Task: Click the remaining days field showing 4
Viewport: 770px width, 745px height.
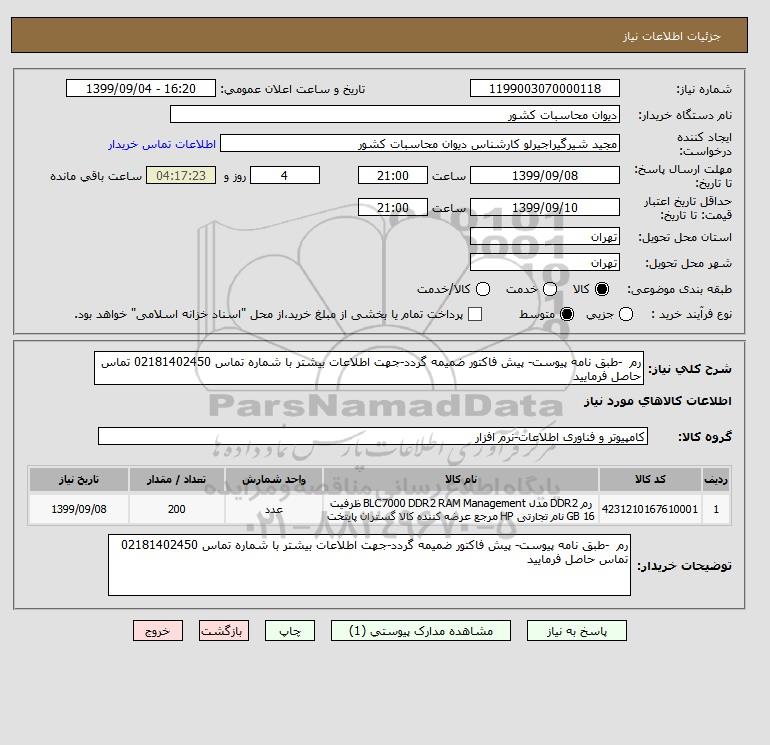Action: (285, 175)
